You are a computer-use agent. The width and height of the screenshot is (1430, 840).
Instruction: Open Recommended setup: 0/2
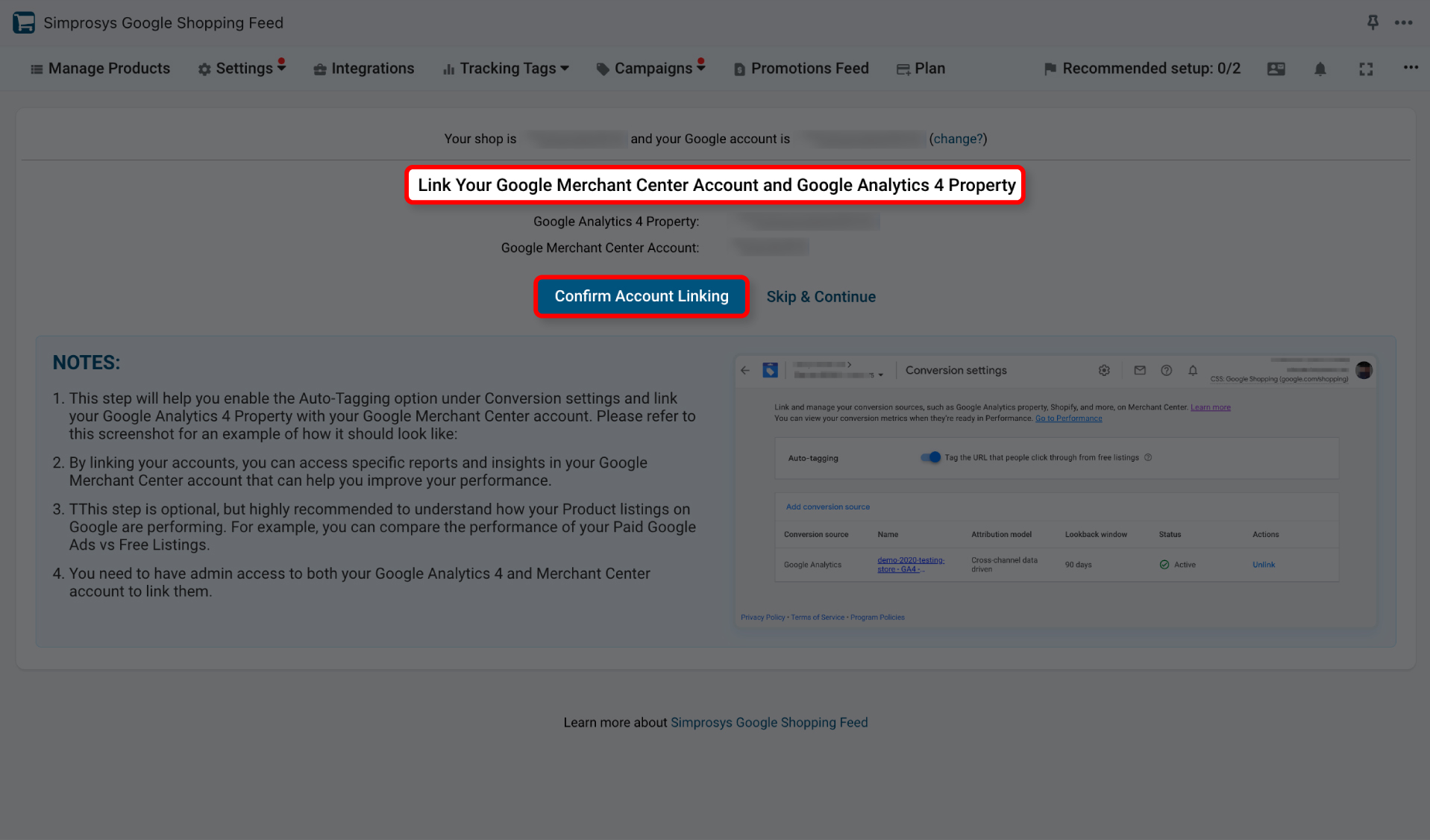(1142, 69)
